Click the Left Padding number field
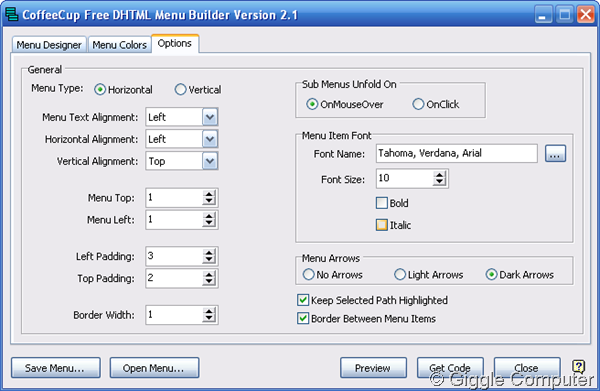The image size is (600, 391). (174, 256)
